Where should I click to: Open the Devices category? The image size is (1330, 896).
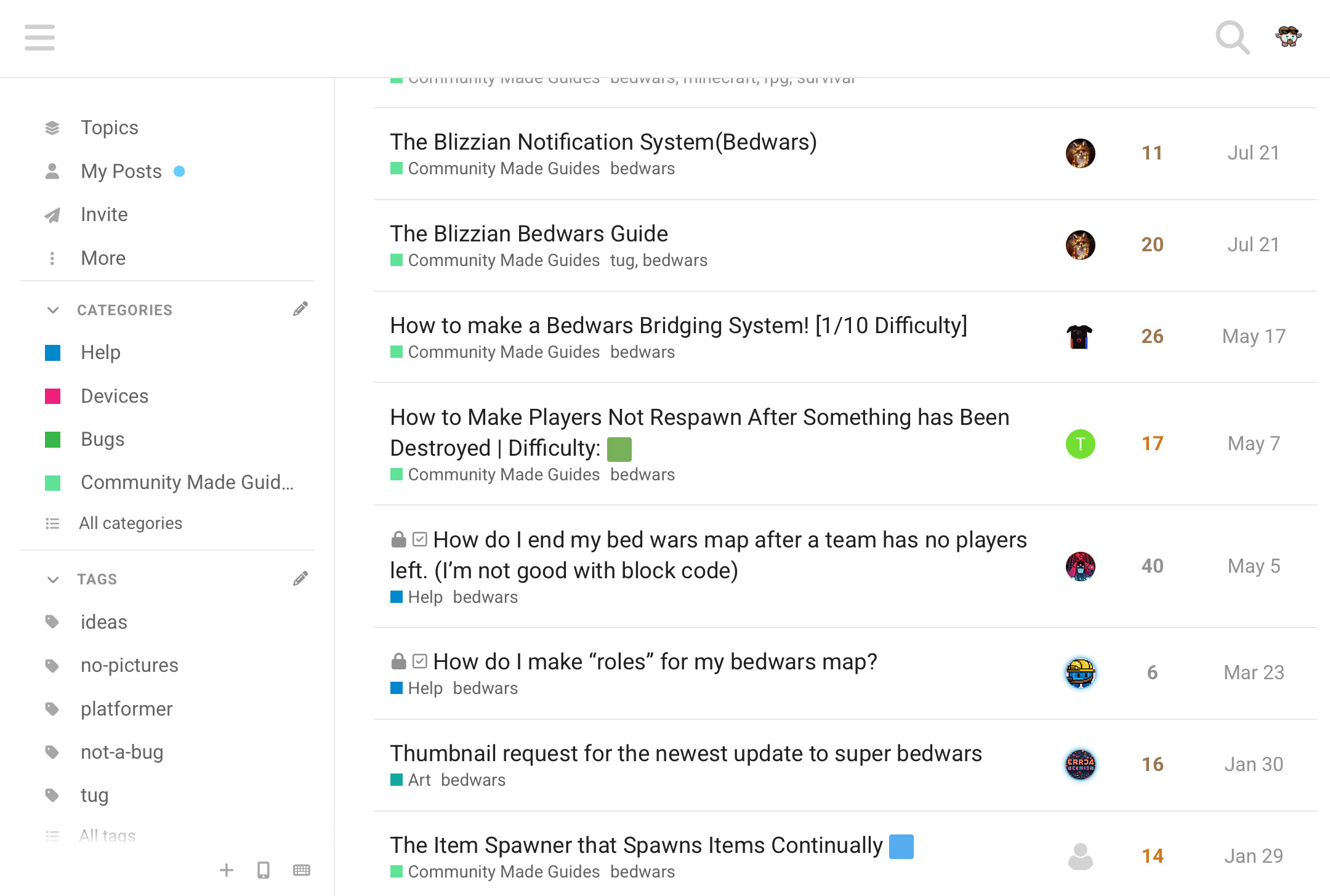pos(115,396)
